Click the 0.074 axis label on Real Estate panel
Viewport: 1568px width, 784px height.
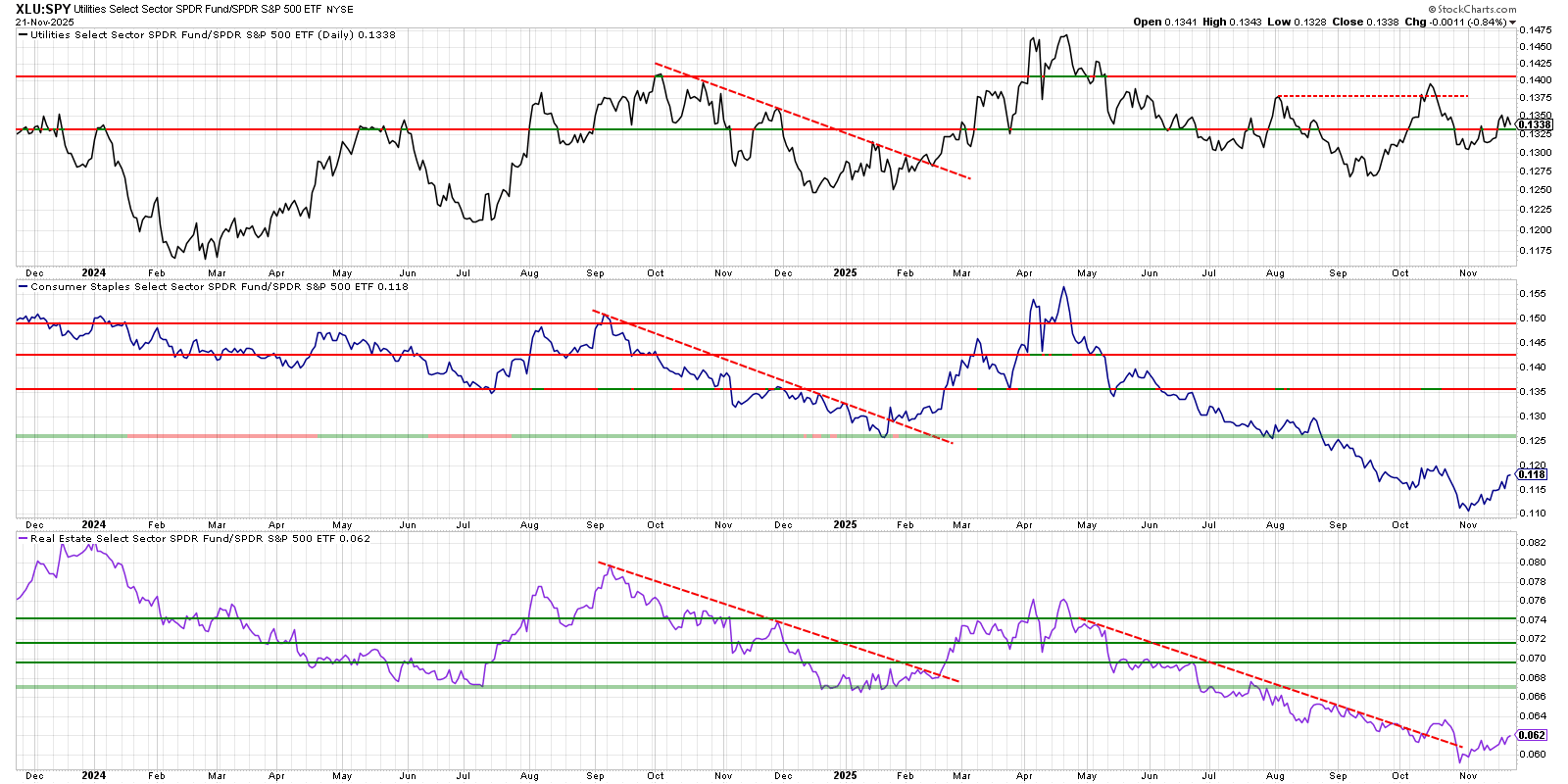[1532, 620]
